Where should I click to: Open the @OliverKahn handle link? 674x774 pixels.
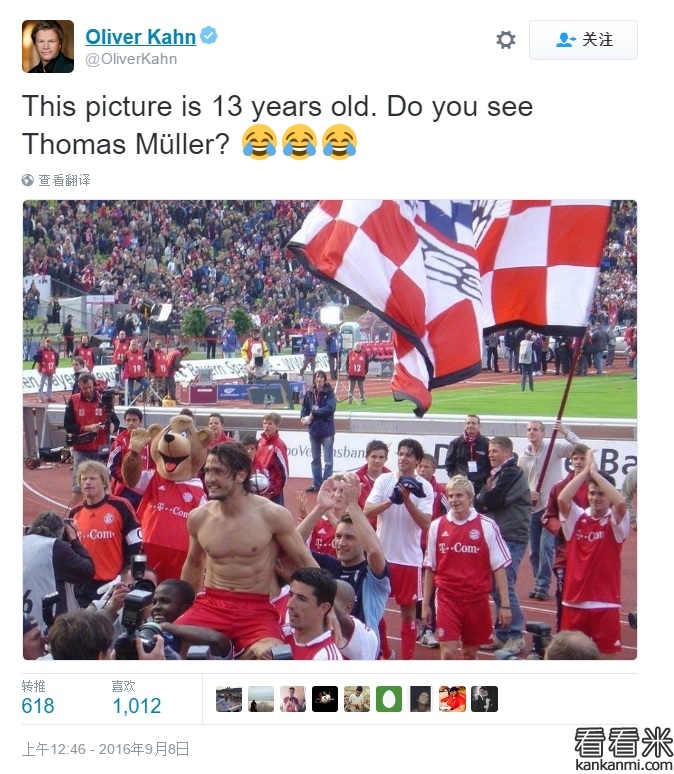point(131,59)
